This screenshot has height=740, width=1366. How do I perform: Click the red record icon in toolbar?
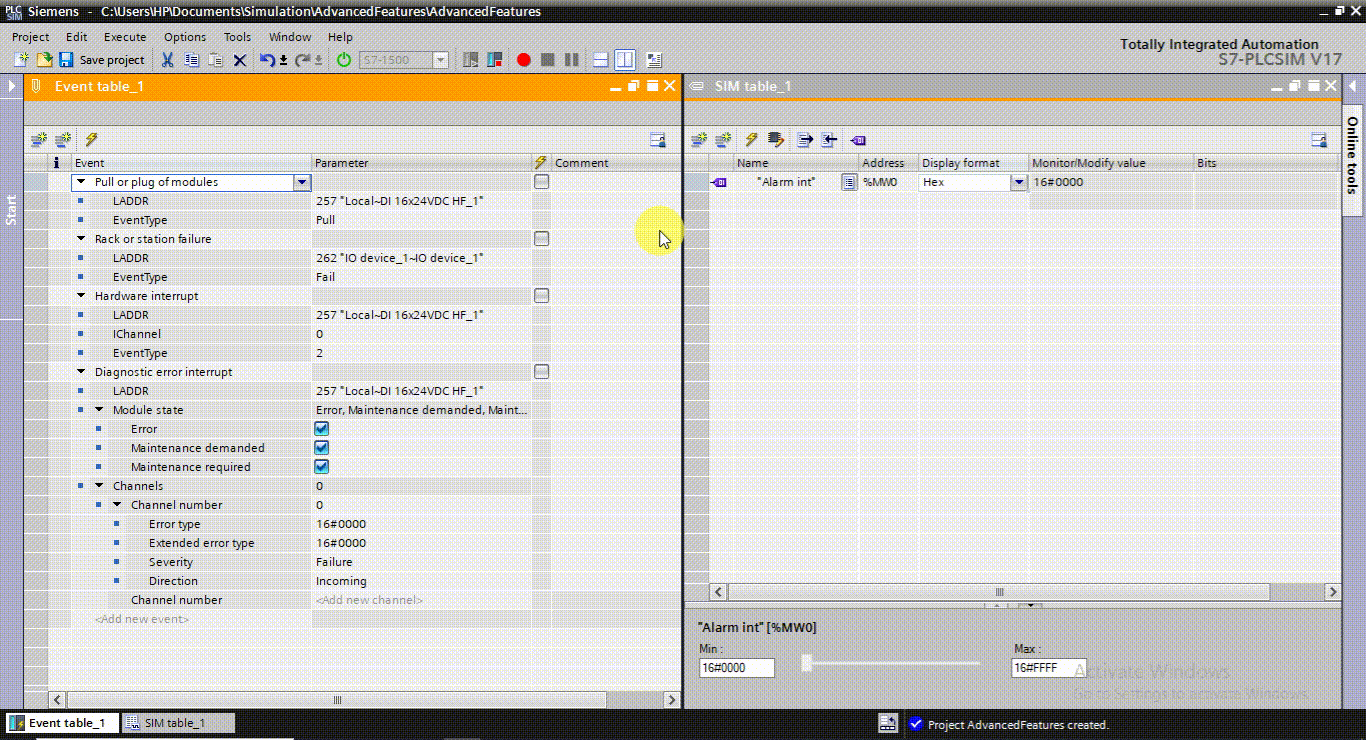[x=523, y=60]
